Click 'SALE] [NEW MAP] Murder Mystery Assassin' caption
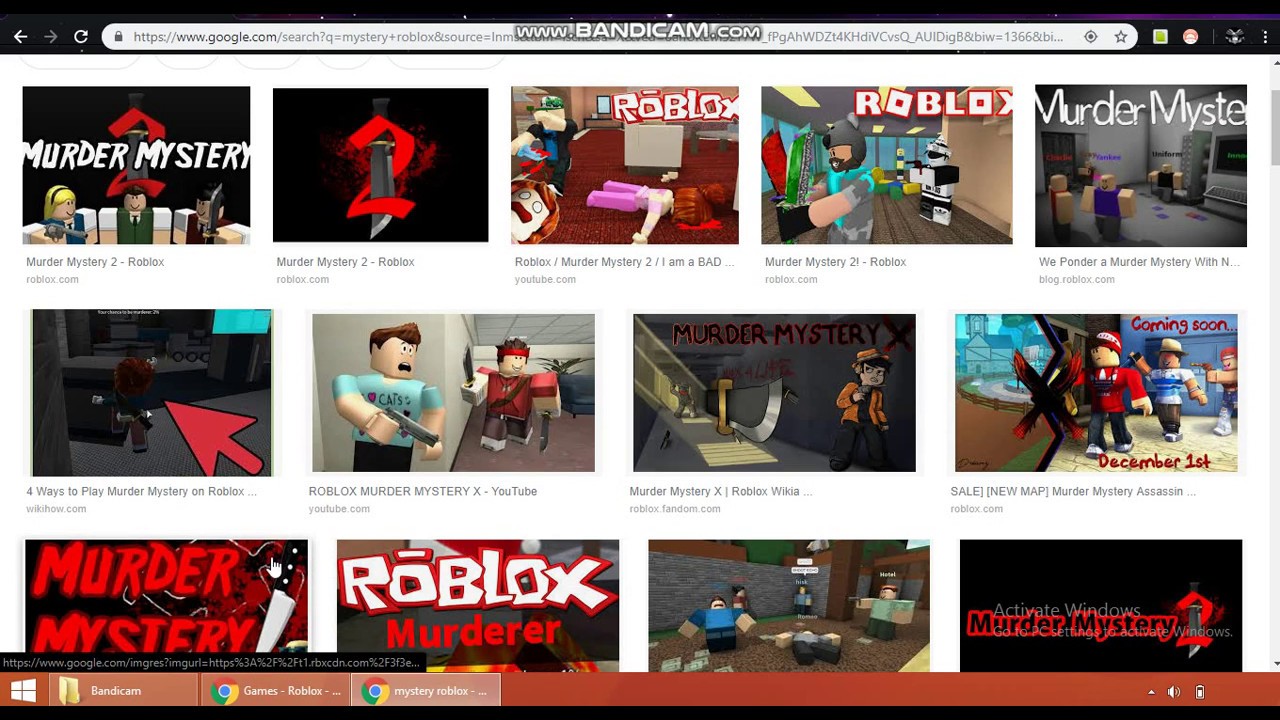This screenshot has height=720, width=1280. tap(1073, 491)
